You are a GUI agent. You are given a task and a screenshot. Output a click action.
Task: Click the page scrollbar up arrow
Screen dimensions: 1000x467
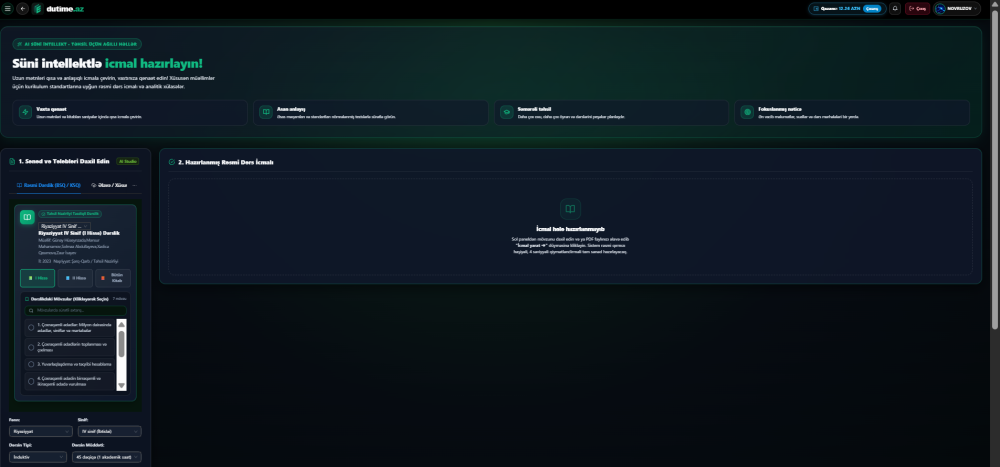(x=995, y=4)
